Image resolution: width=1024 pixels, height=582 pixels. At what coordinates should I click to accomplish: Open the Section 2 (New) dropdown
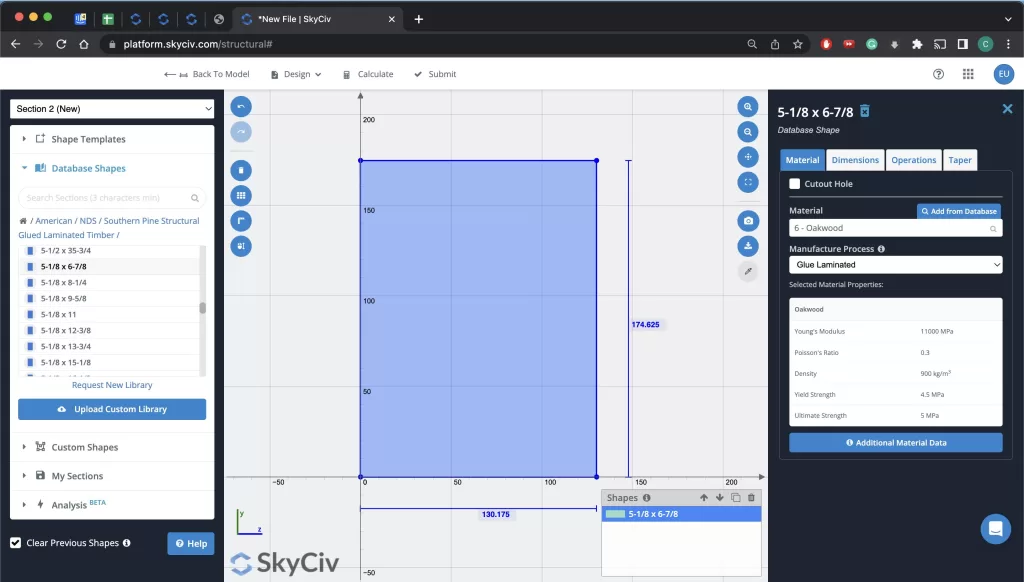[x=112, y=109]
